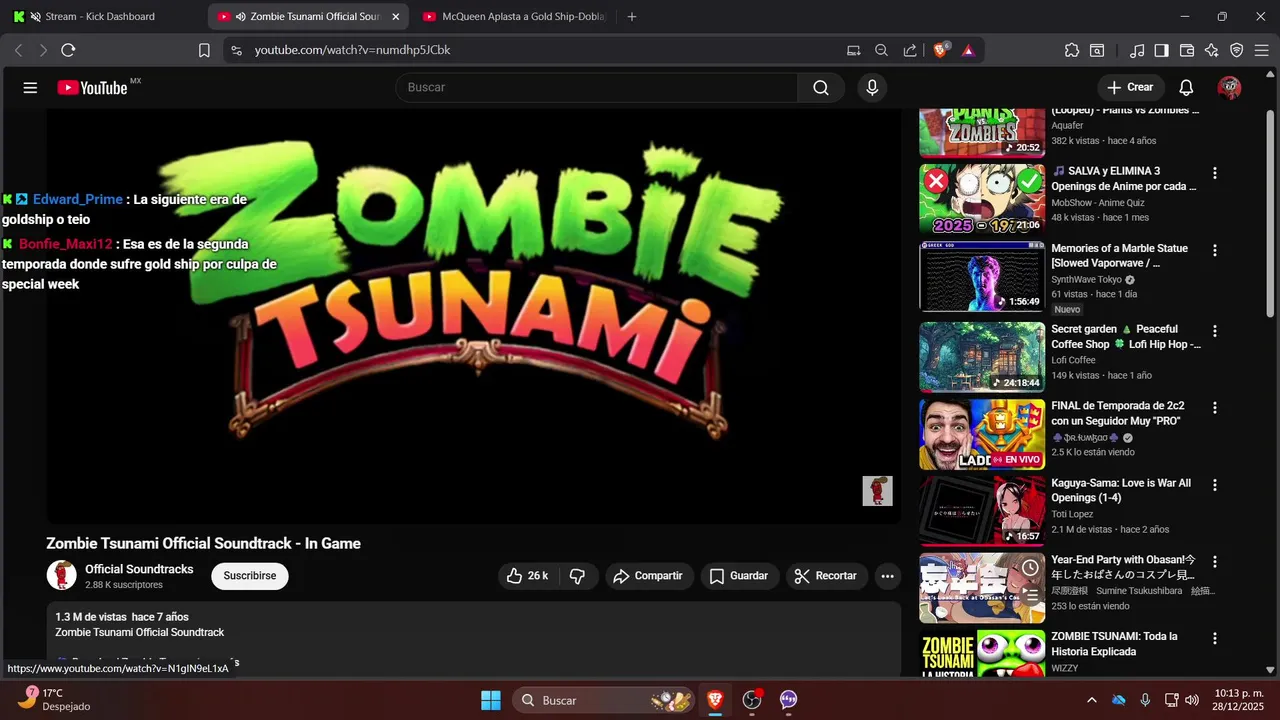Open the Brave main menu hamburger

pyautogui.click(x=1262, y=50)
